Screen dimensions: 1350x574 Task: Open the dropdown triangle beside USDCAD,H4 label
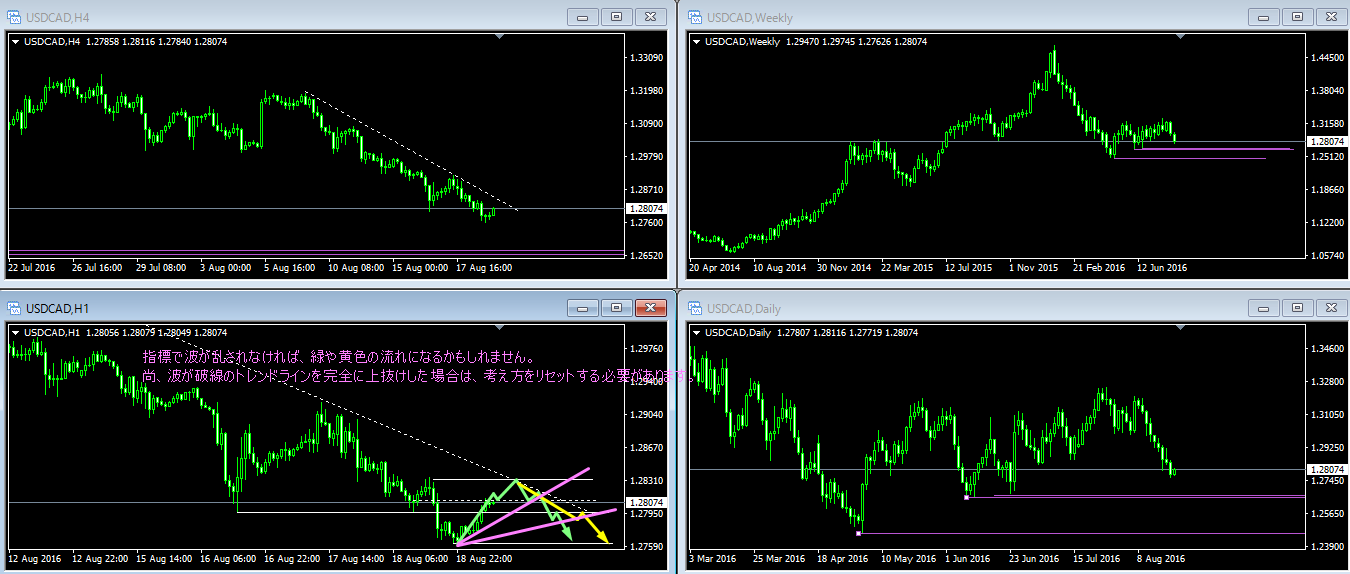(16, 41)
